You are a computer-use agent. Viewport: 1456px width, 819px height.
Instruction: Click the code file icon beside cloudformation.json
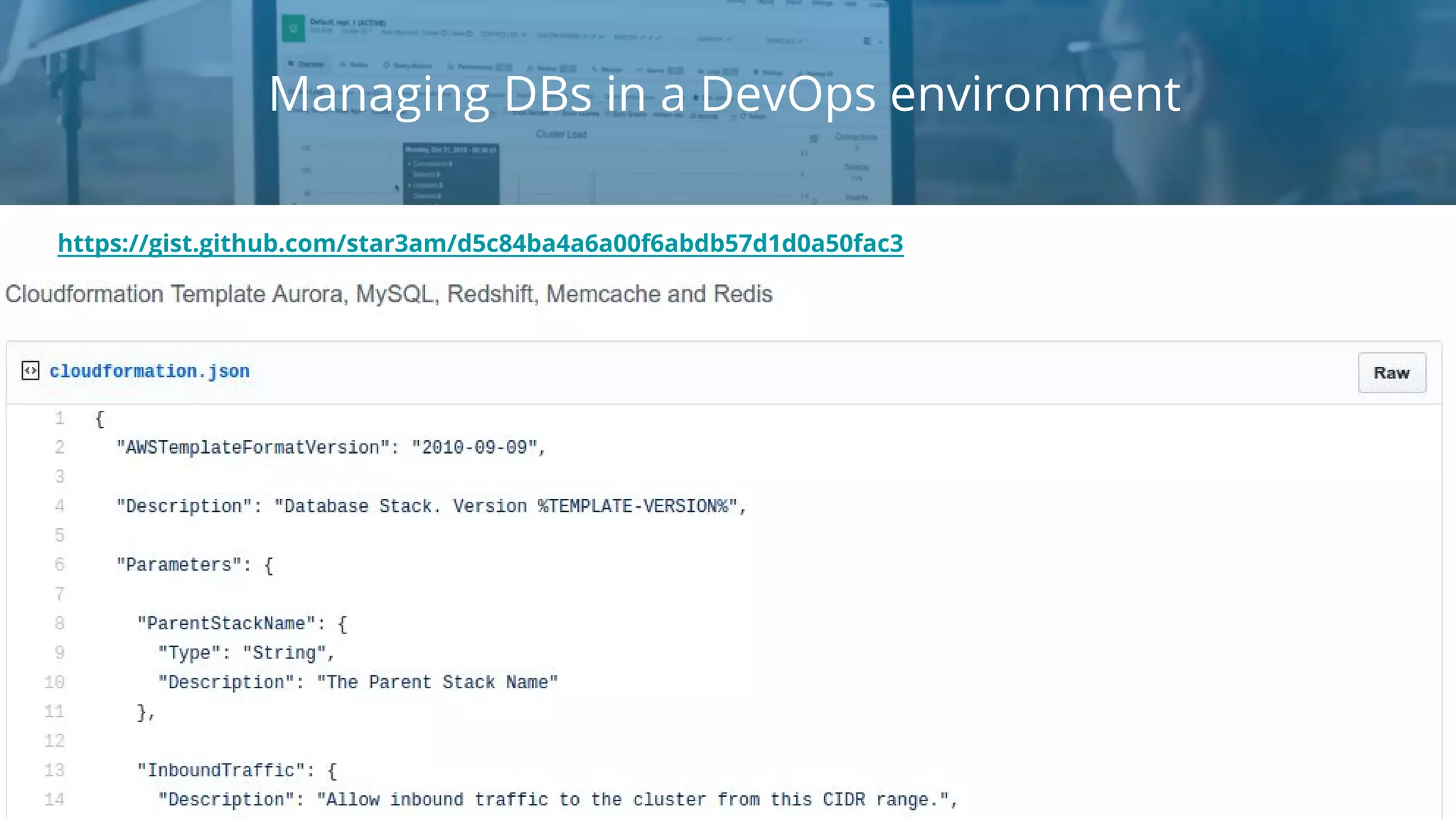tap(31, 370)
